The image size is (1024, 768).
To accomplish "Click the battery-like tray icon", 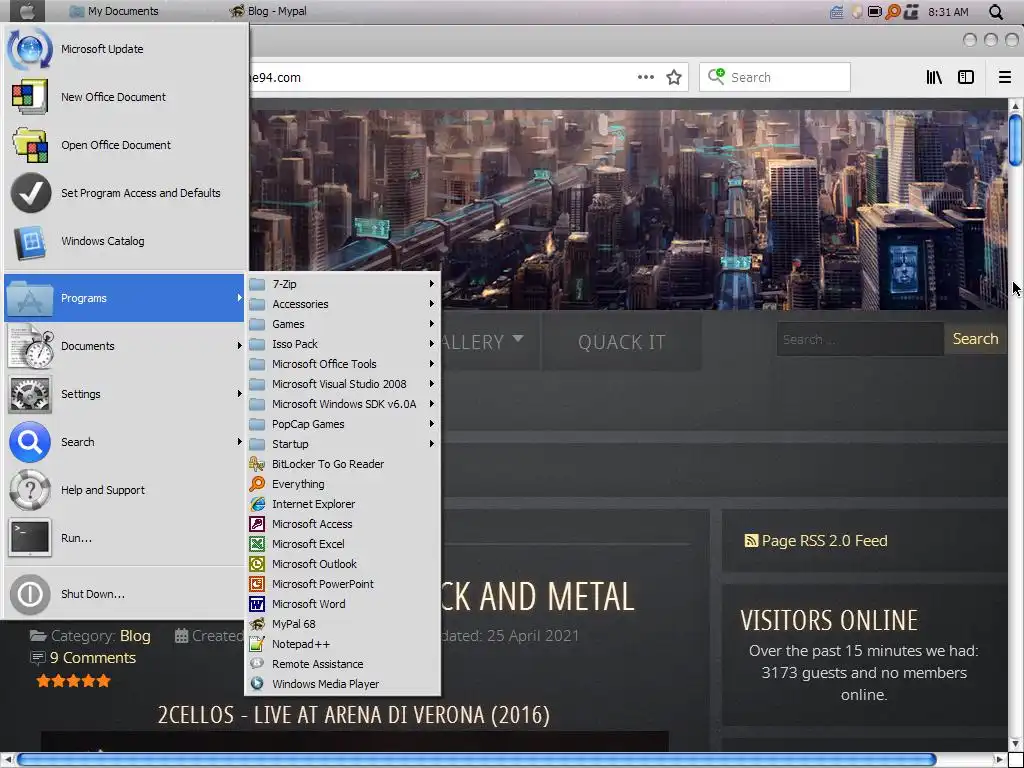I will tap(874, 12).
